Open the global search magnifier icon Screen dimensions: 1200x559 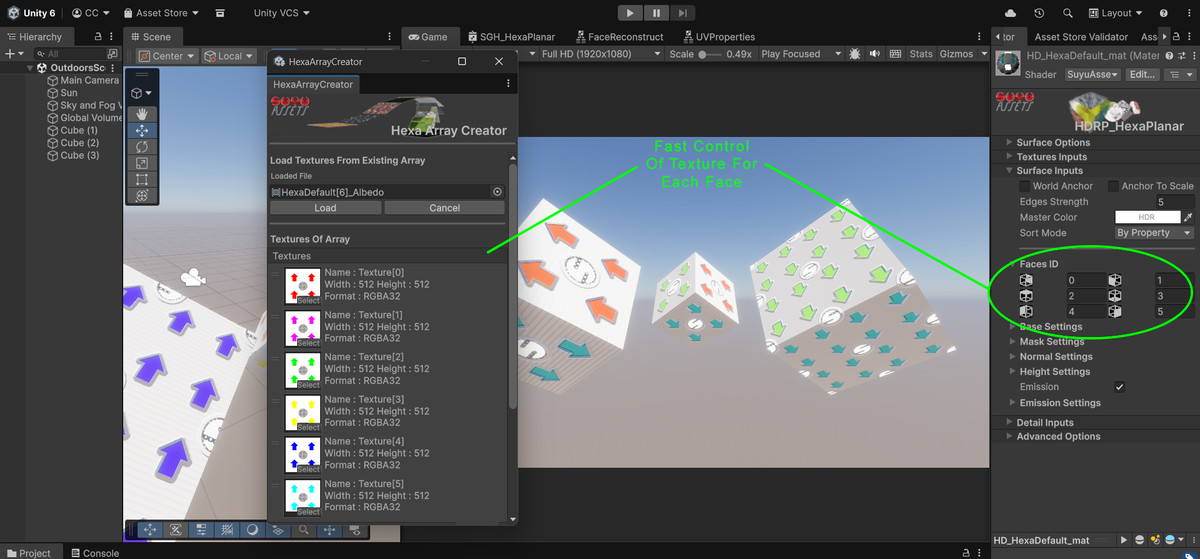pos(1068,13)
